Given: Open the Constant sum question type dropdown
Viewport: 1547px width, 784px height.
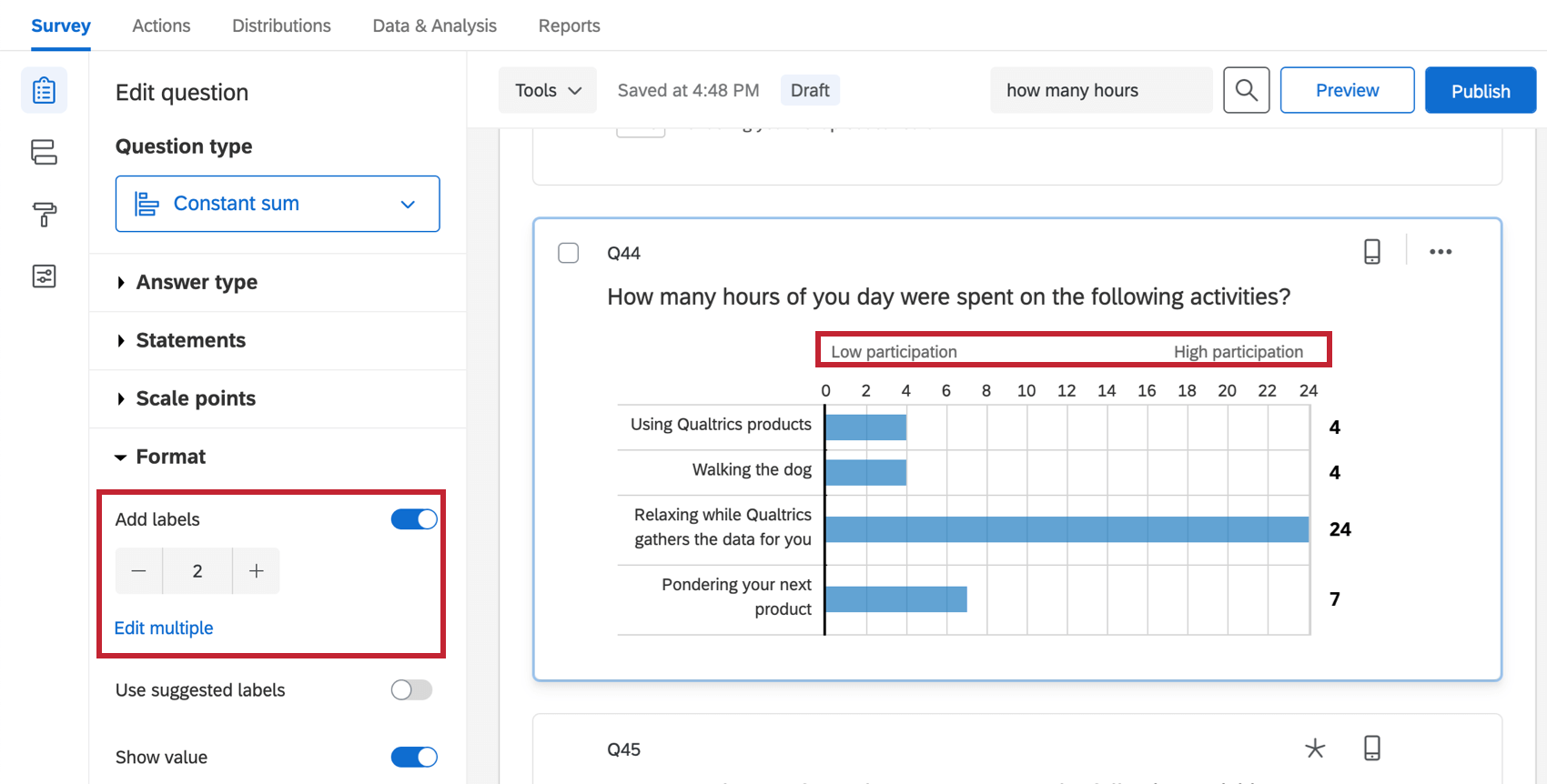Looking at the screenshot, I should 278,204.
